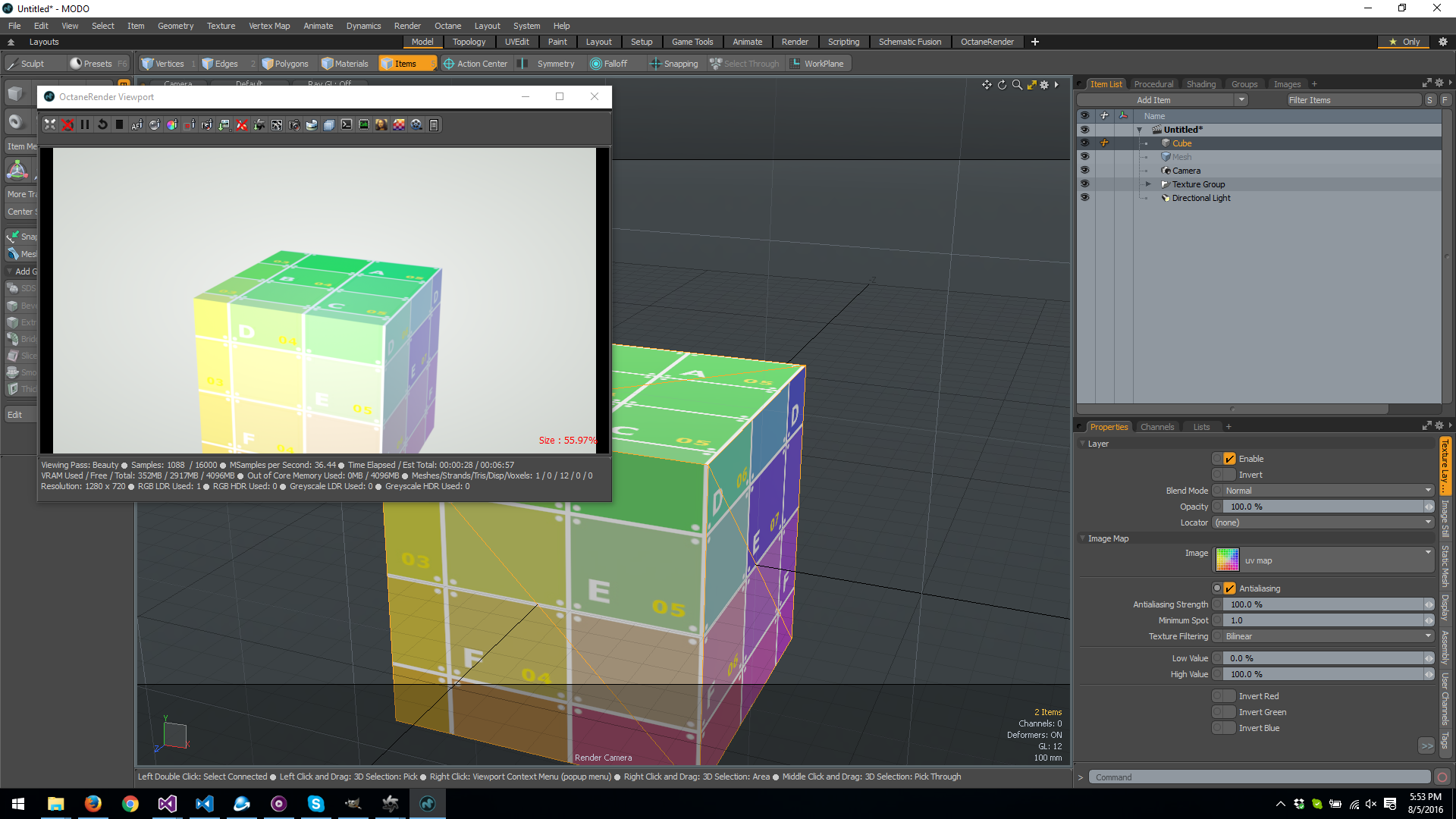The width and height of the screenshot is (1456, 819).
Task: Click the Command input field
Action: tap(1259, 777)
